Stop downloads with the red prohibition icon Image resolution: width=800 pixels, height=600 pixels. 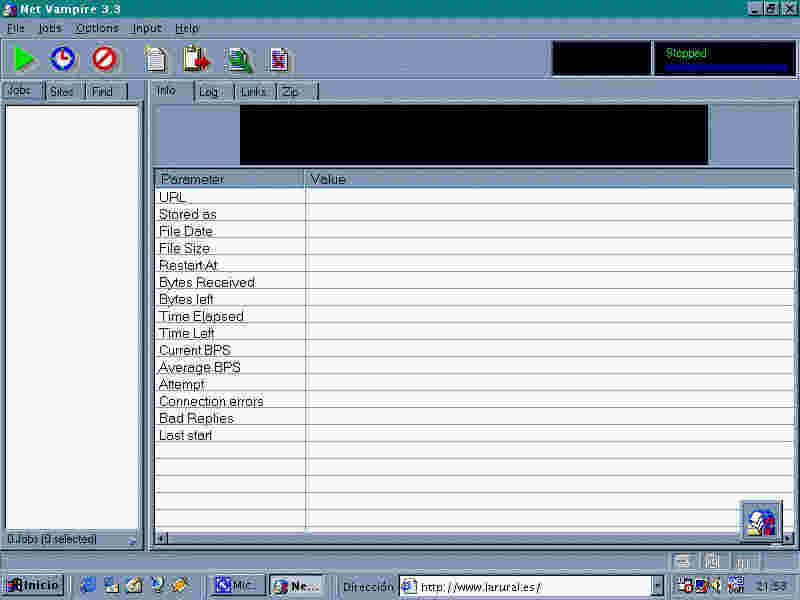tap(104, 59)
